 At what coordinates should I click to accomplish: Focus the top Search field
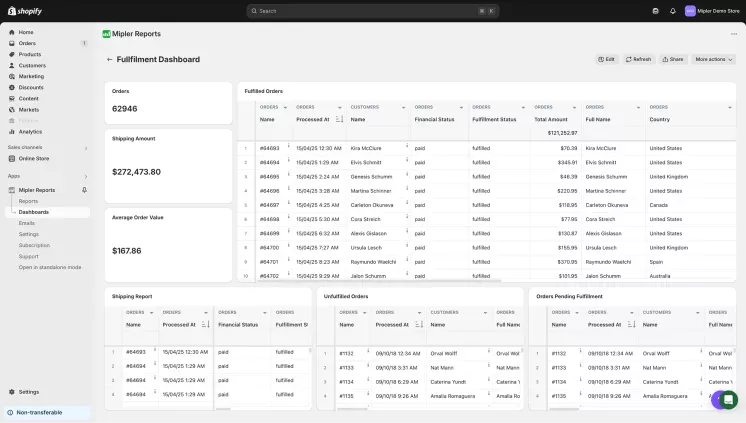pos(373,11)
